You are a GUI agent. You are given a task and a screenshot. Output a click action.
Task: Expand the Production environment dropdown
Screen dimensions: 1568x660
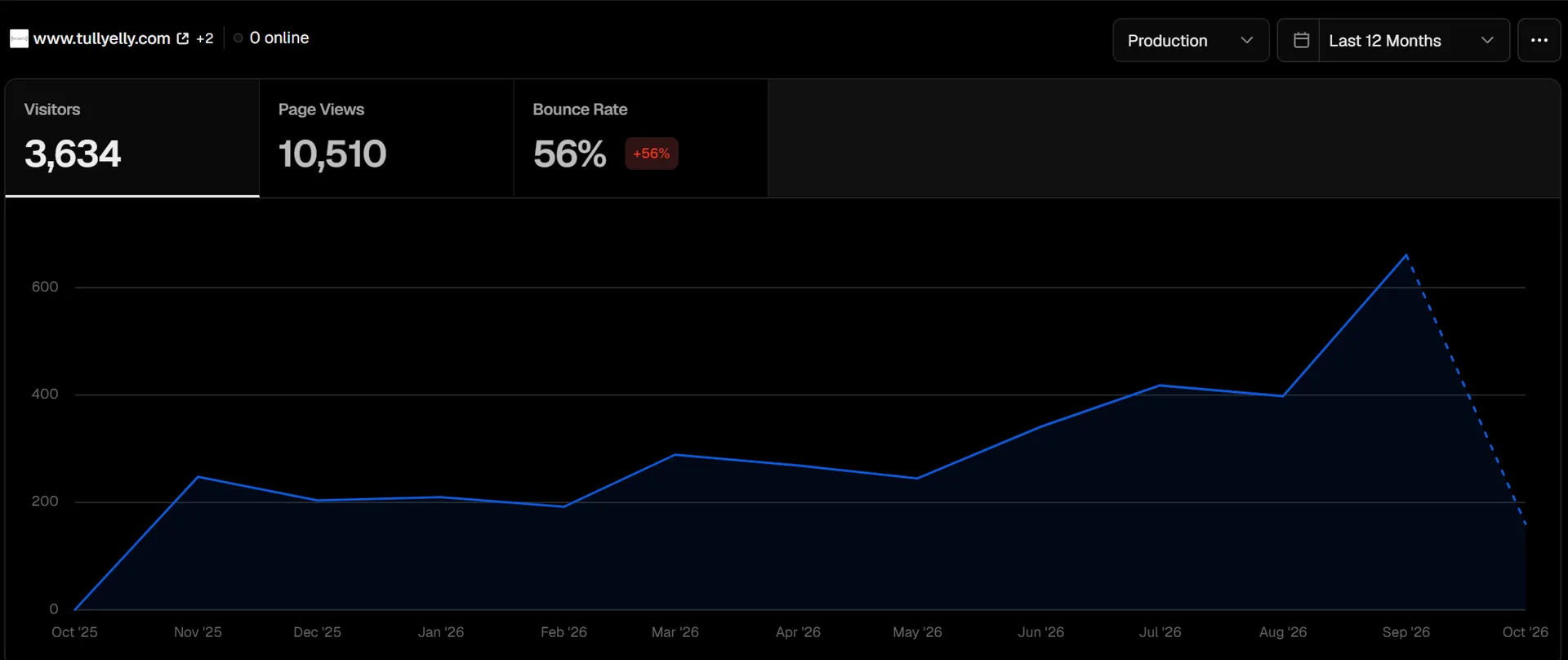(x=1191, y=40)
